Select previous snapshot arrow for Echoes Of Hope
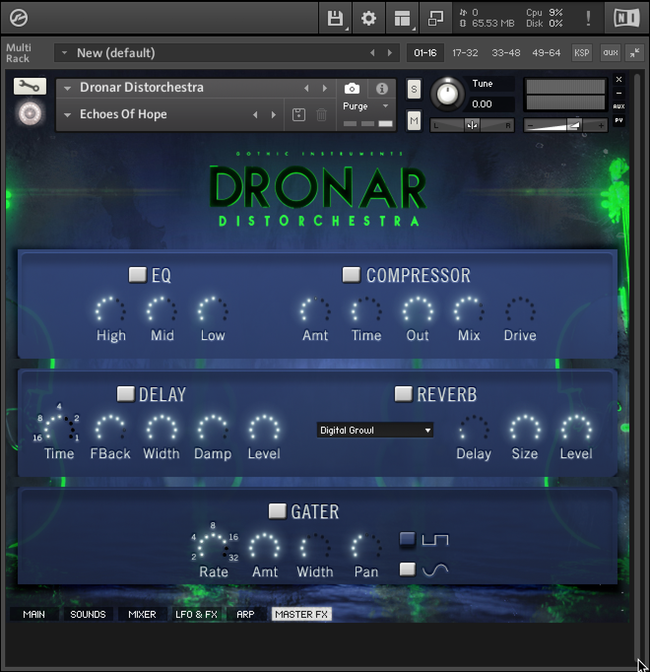 (255, 115)
